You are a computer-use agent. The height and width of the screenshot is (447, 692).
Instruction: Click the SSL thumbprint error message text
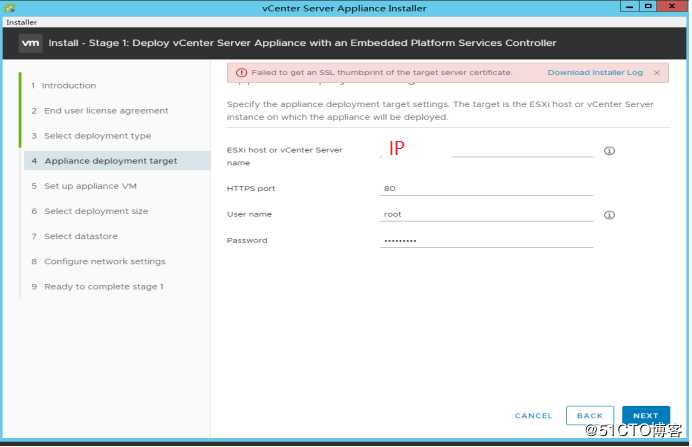tap(382, 73)
